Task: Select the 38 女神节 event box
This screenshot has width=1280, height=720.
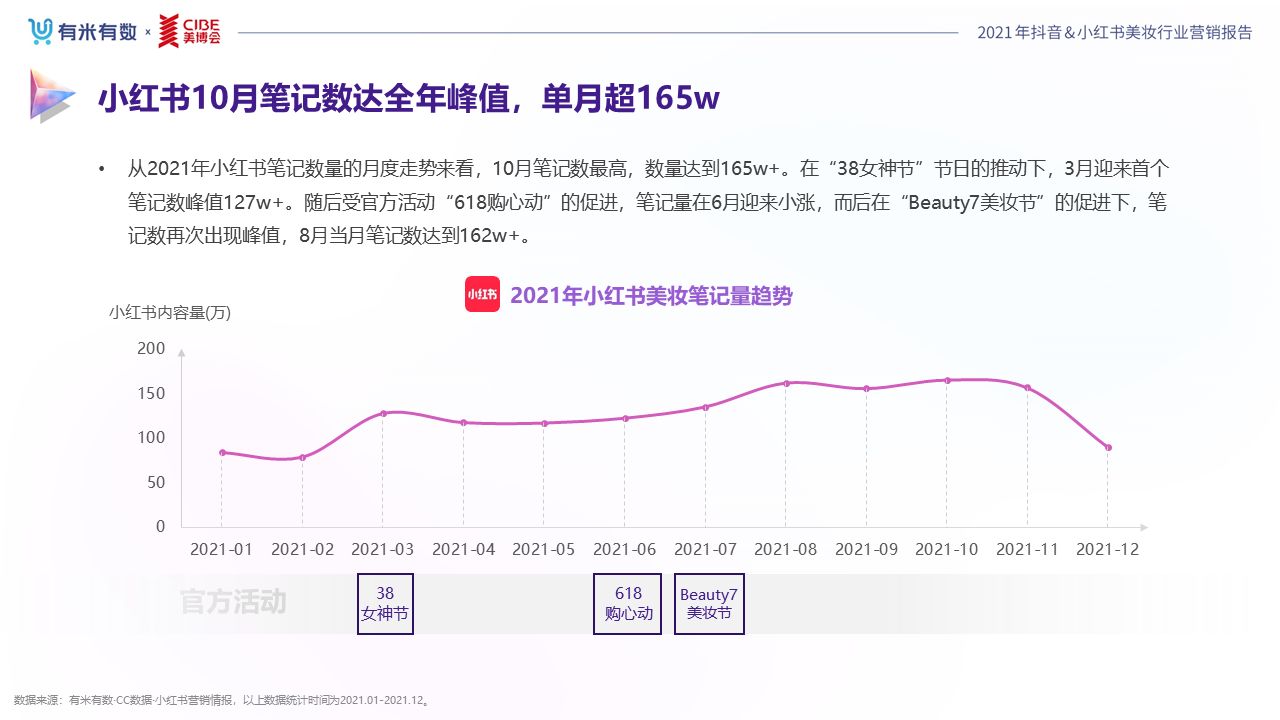Action: click(x=385, y=604)
